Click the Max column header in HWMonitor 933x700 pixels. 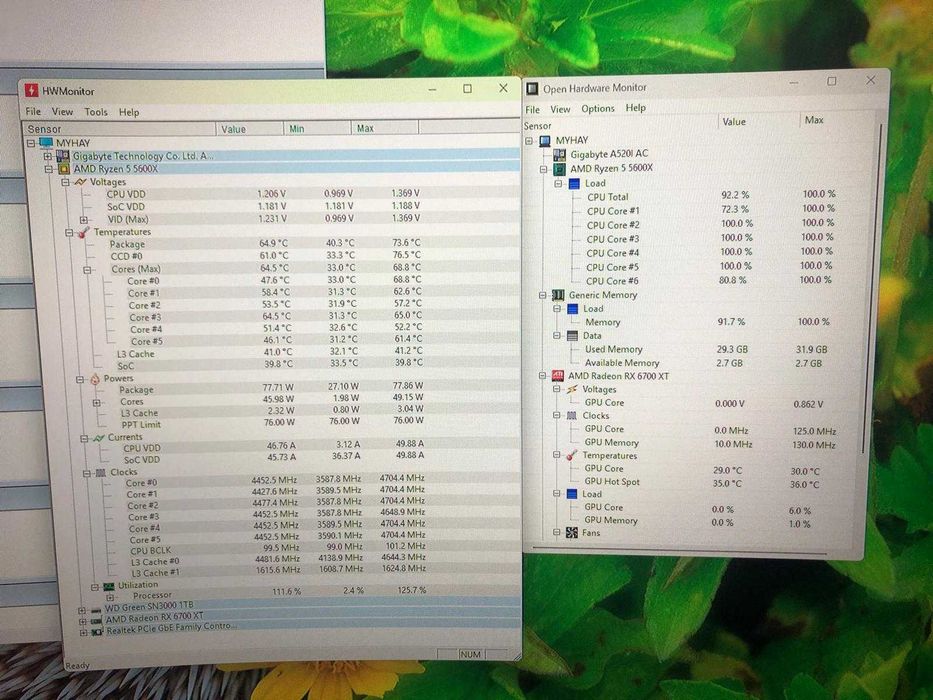[x=384, y=128]
